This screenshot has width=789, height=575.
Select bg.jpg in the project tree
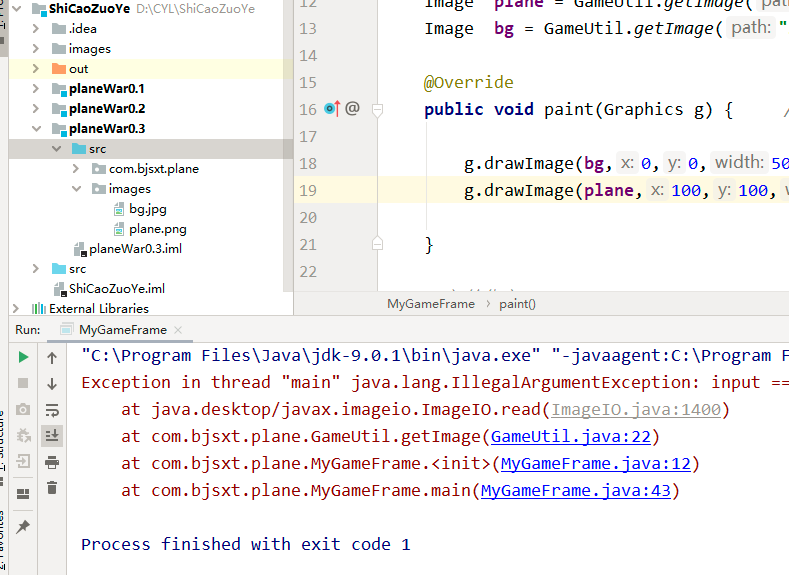tap(147, 209)
